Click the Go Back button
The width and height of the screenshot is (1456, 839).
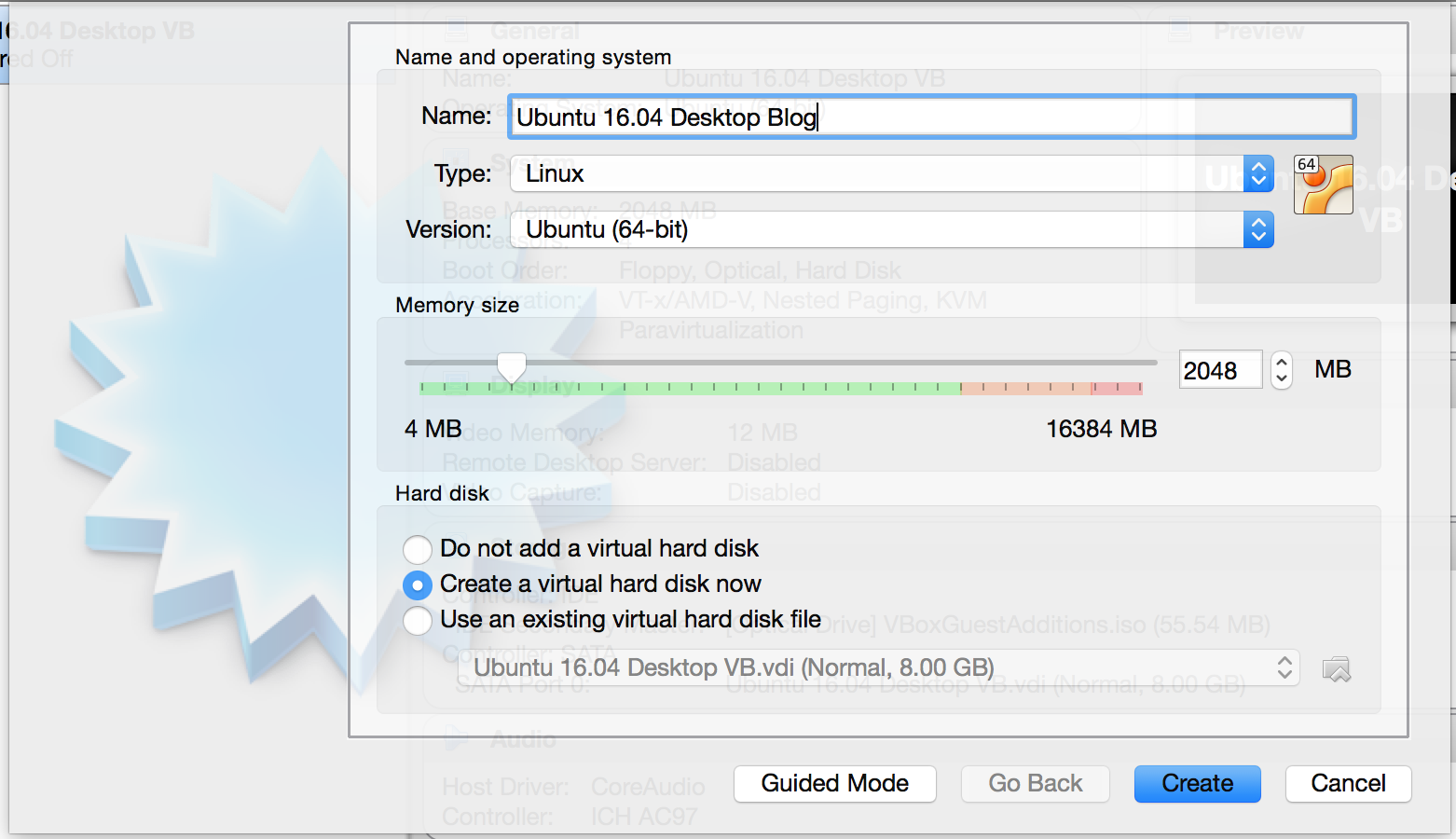tap(1035, 783)
